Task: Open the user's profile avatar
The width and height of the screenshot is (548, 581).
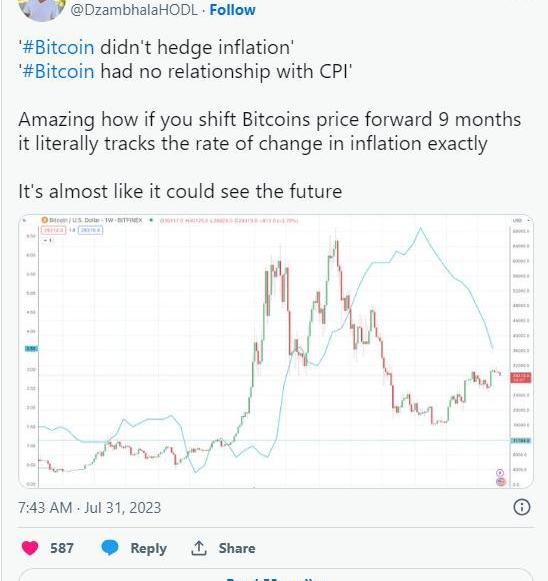Action: click(x=41, y=9)
